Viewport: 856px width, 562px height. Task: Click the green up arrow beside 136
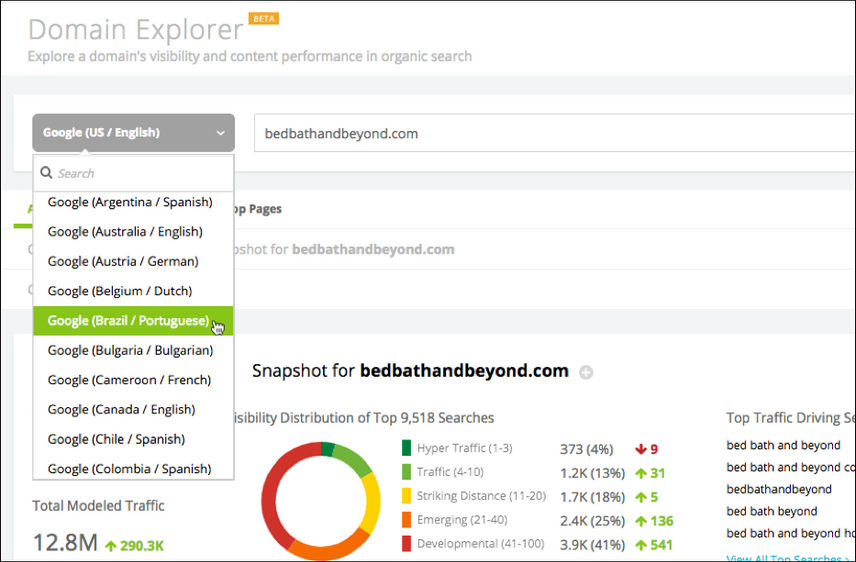tap(641, 522)
